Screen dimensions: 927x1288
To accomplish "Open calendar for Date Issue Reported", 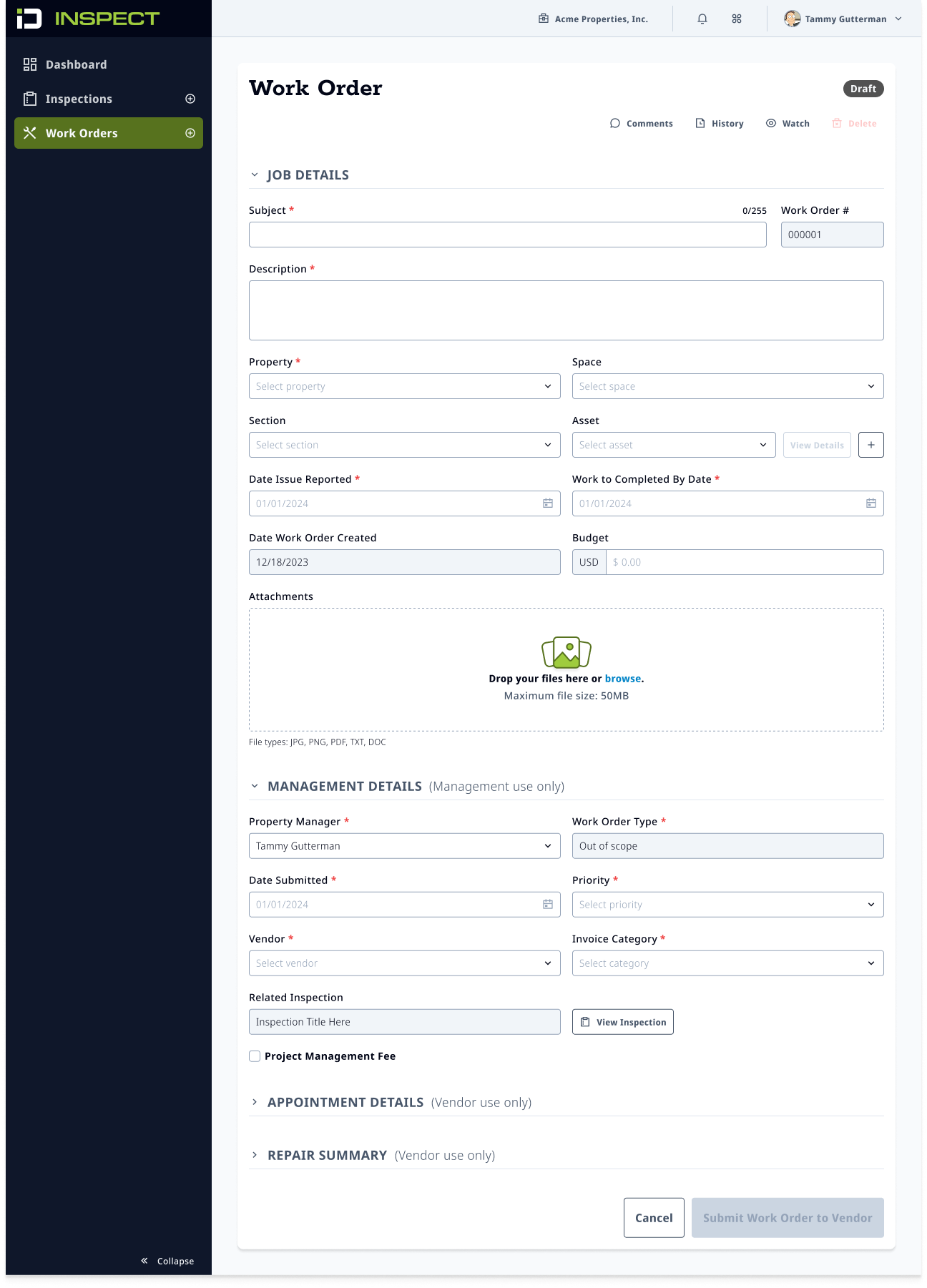I will pyautogui.click(x=548, y=503).
